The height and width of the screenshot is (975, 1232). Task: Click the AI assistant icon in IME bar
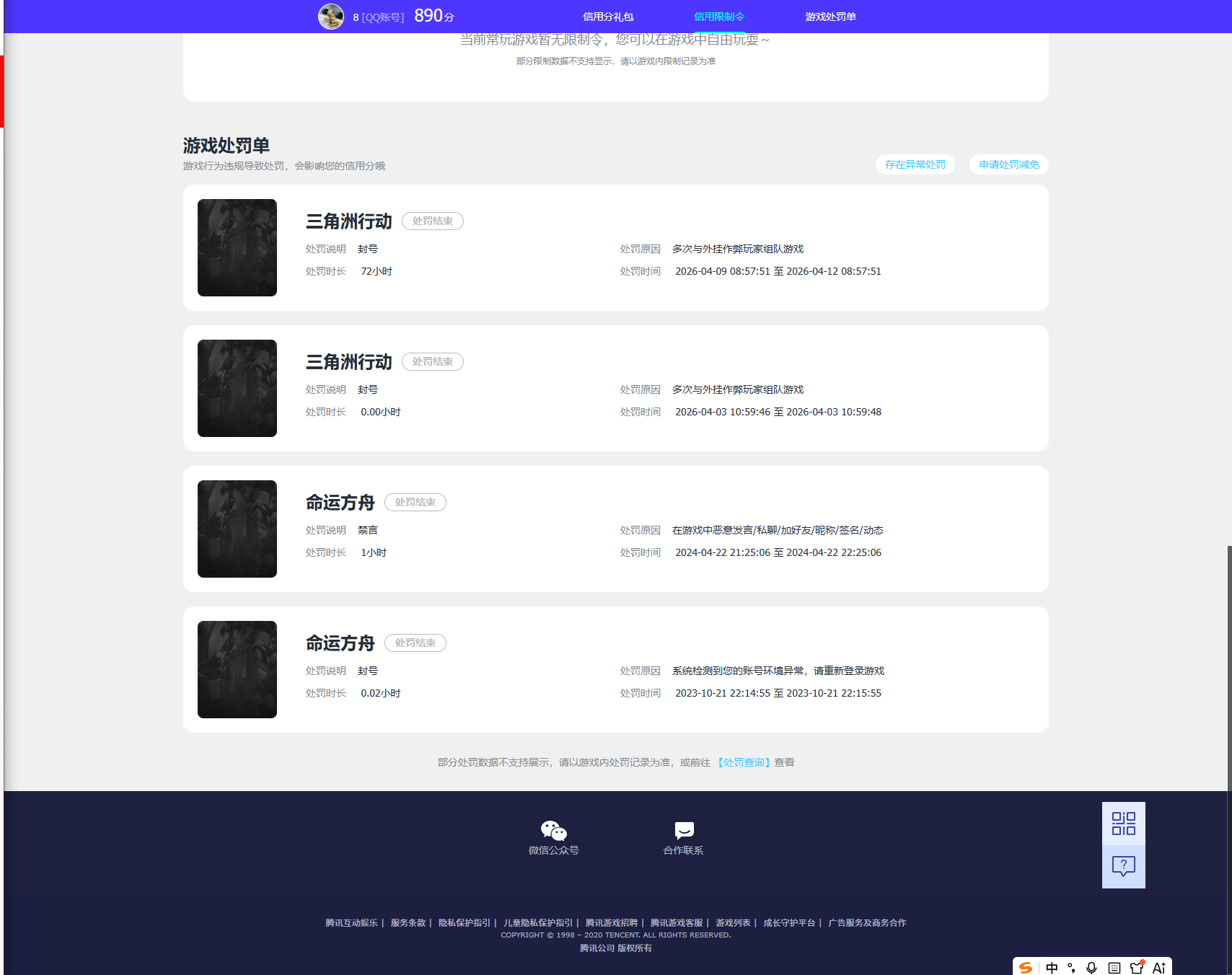click(x=1158, y=968)
